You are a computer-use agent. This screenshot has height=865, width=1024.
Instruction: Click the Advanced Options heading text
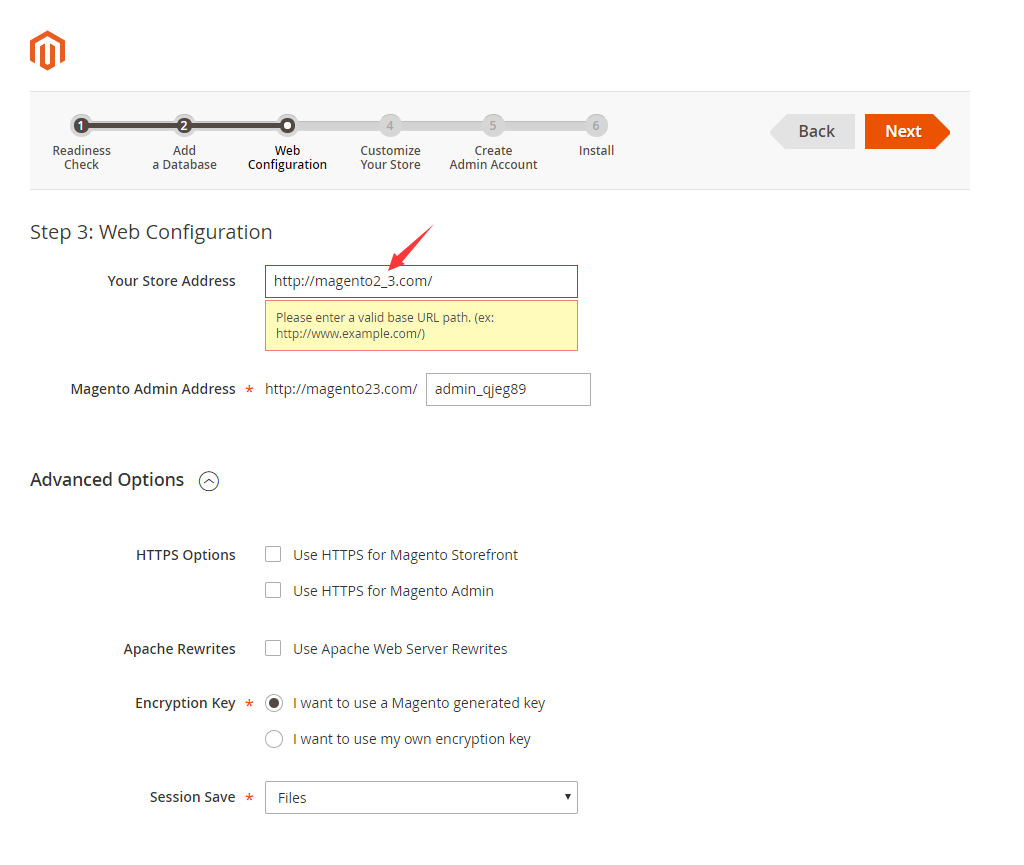click(107, 480)
